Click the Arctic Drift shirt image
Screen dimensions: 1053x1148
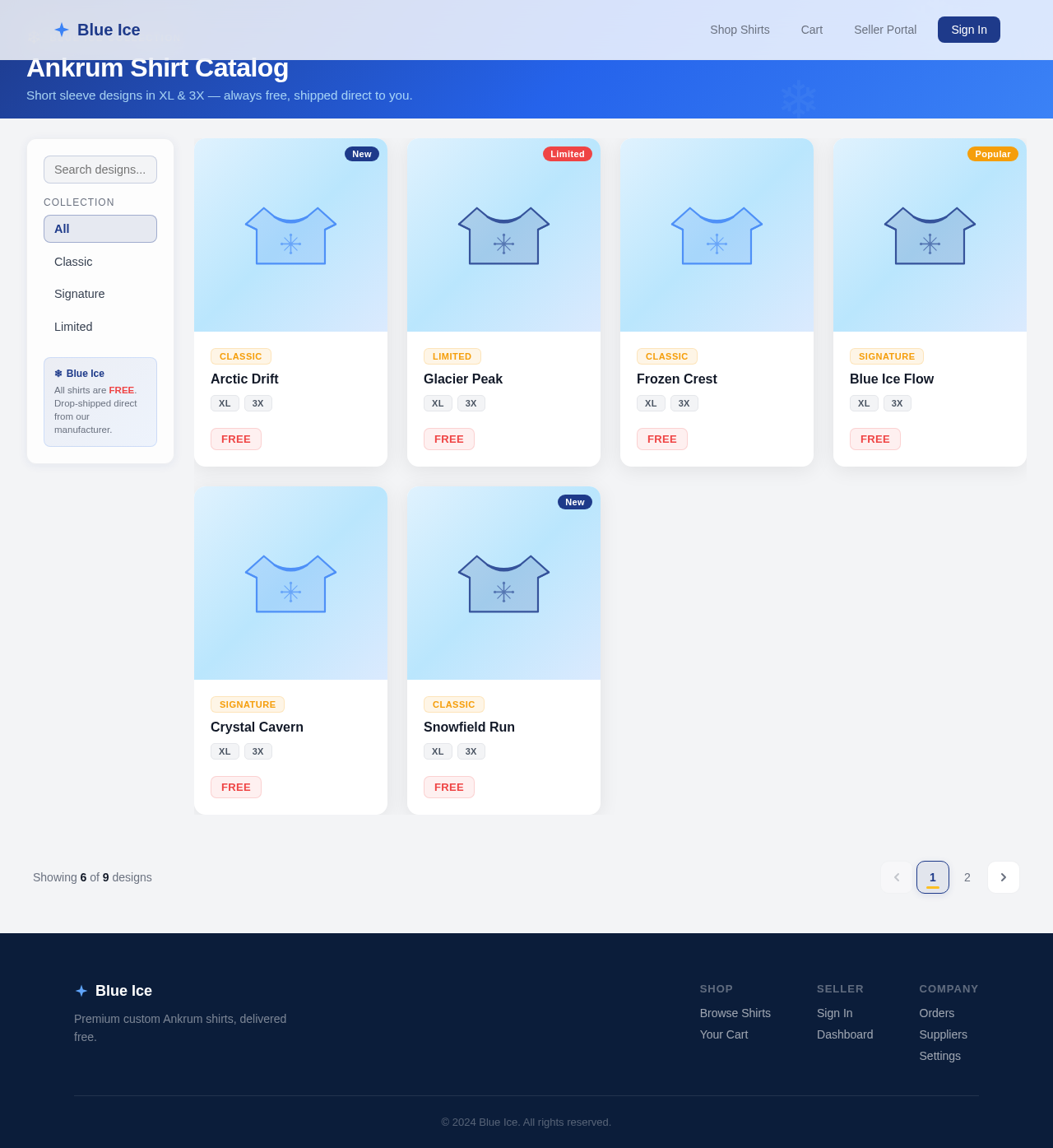point(290,235)
